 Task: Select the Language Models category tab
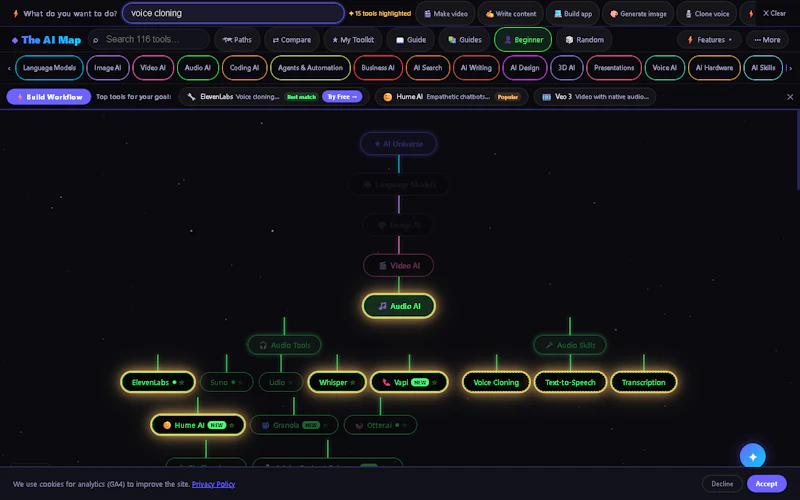click(x=49, y=68)
